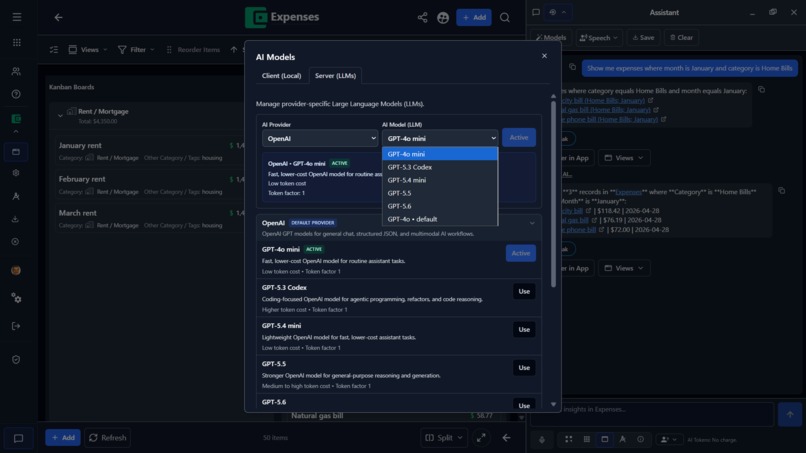Open the Filter dropdown in toolbar
The height and width of the screenshot is (453, 806).
[x=136, y=50]
